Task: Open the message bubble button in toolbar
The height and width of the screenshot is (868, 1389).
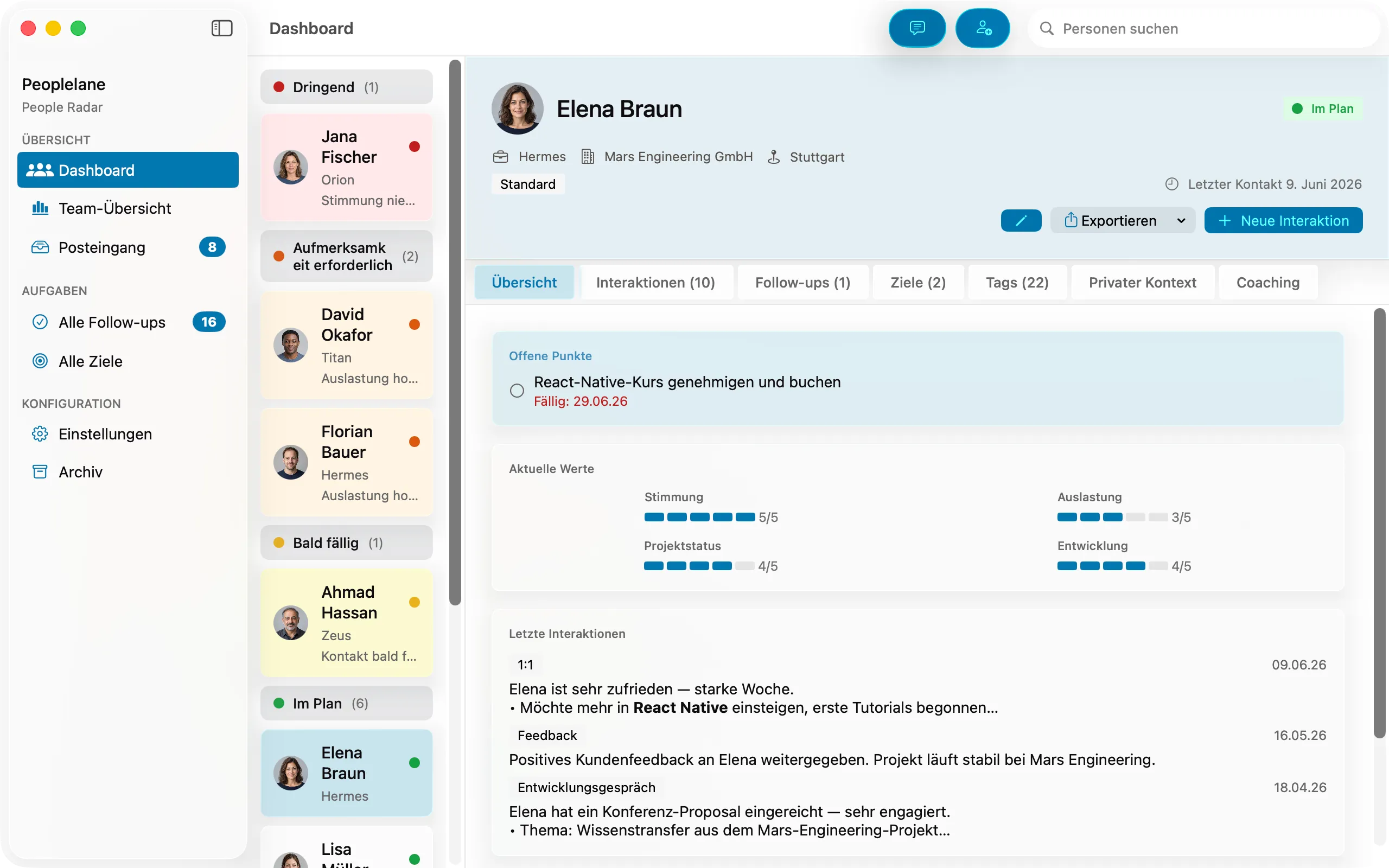Action: (x=917, y=28)
